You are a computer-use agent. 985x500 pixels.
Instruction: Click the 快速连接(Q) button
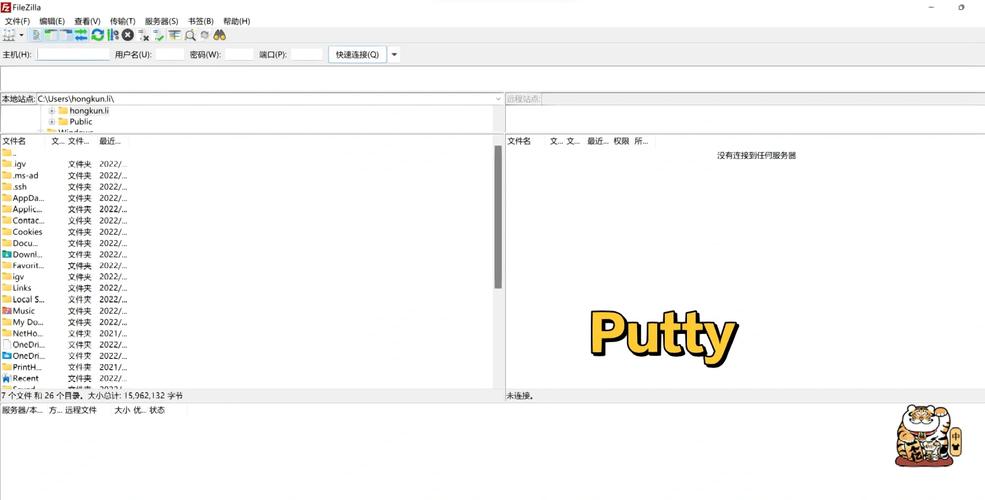pyautogui.click(x=357, y=55)
